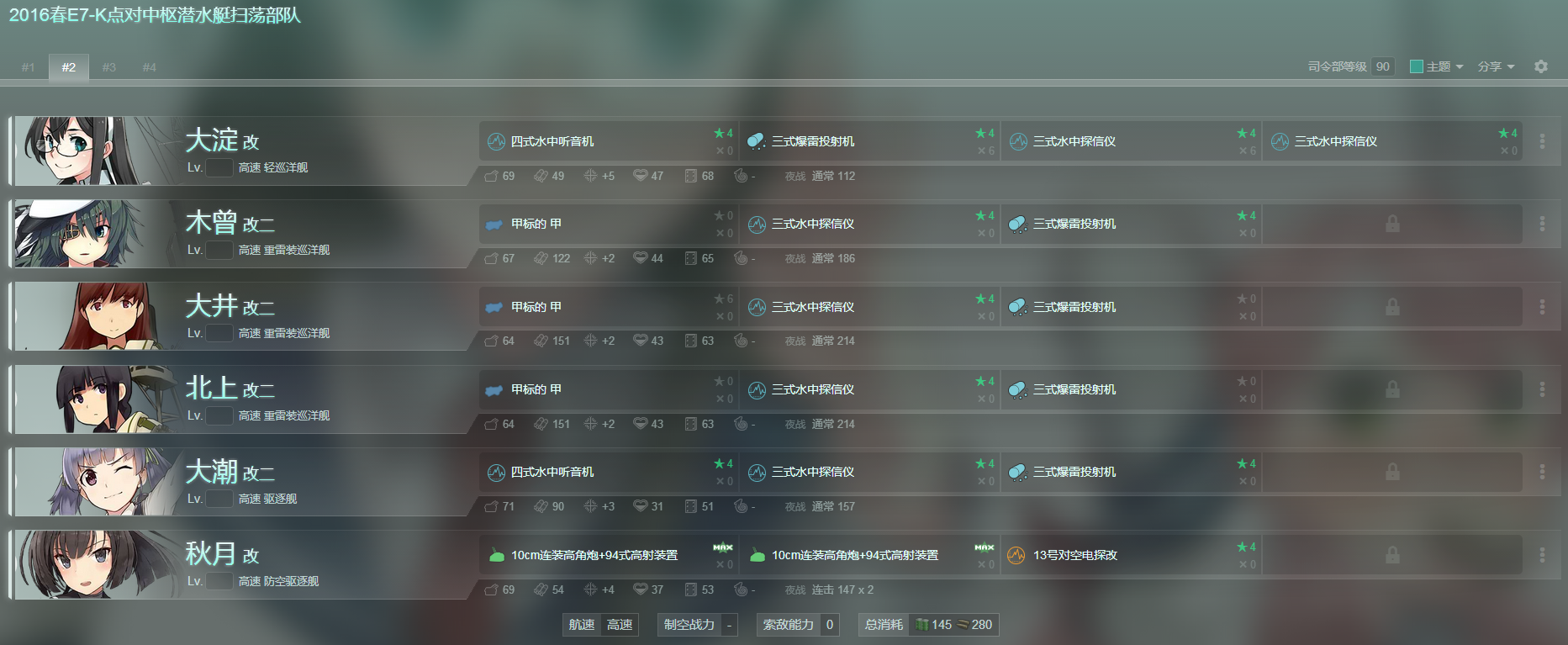Open the three-dot menu for 秋月 改
The width and height of the screenshot is (1568, 645).
point(1542,555)
